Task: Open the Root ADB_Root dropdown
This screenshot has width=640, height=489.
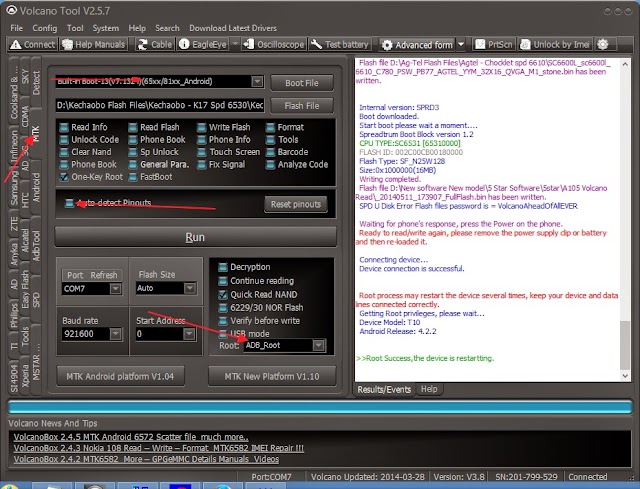Action: 319,346
